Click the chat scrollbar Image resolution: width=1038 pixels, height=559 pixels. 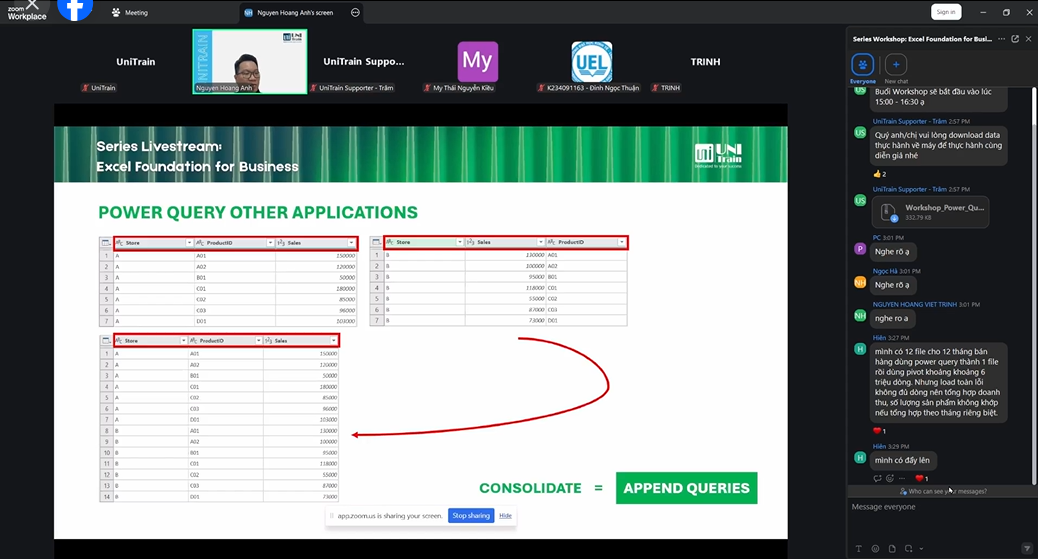pos(1034,285)
